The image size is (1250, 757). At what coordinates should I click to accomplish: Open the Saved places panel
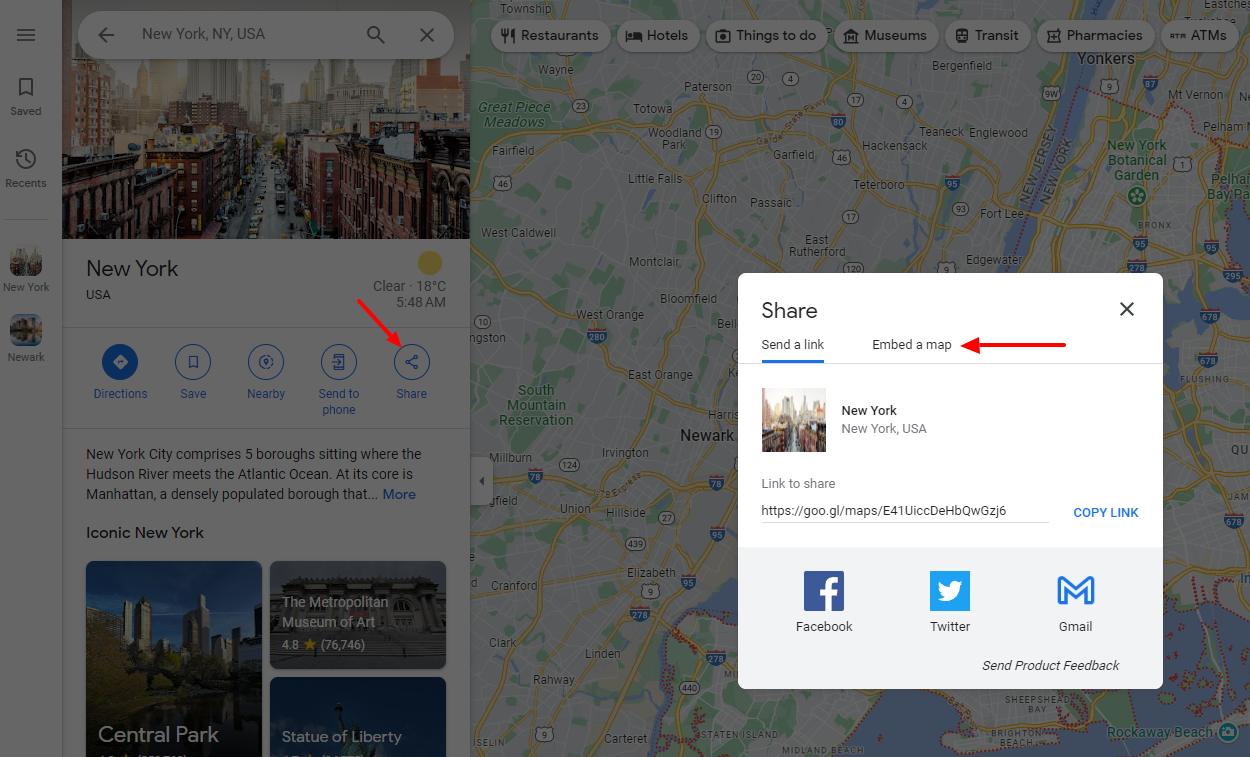[26, 97]
